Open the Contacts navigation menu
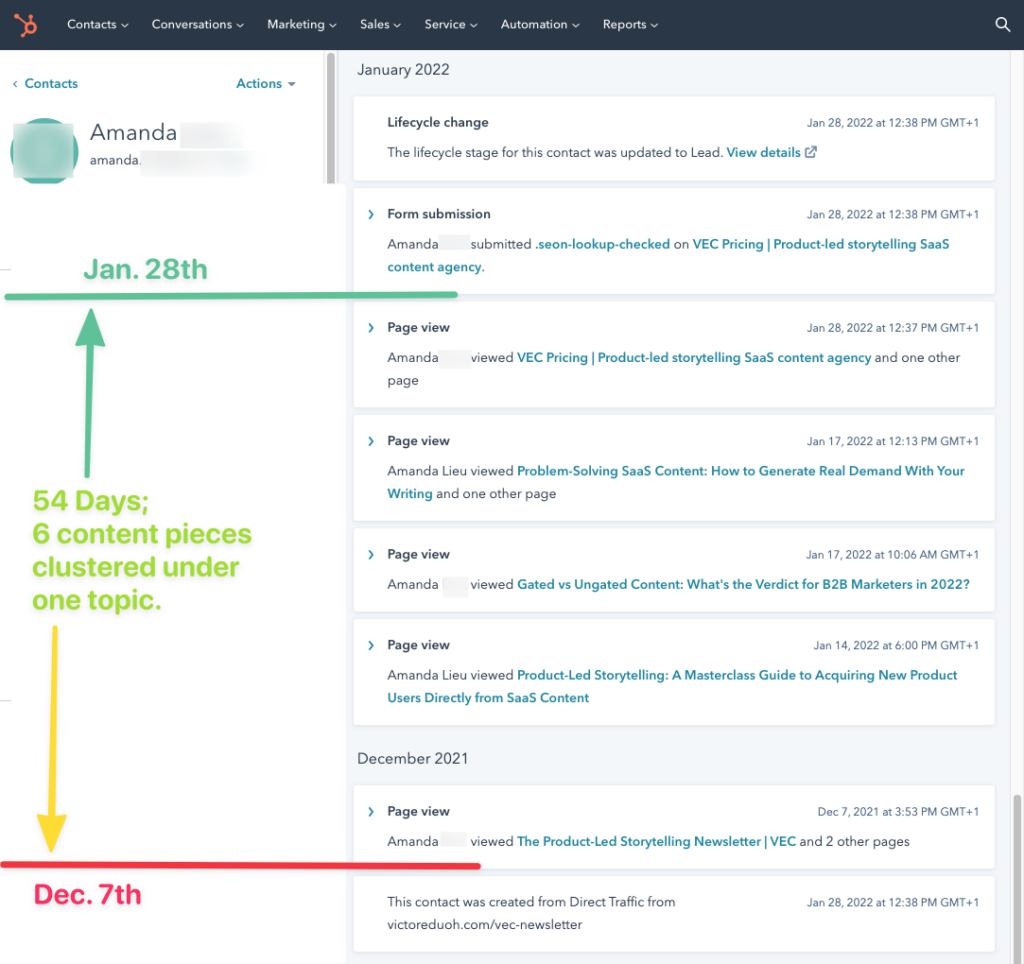Image resolution: width=1024 pixels, height=964 pixels. [97, 25]
